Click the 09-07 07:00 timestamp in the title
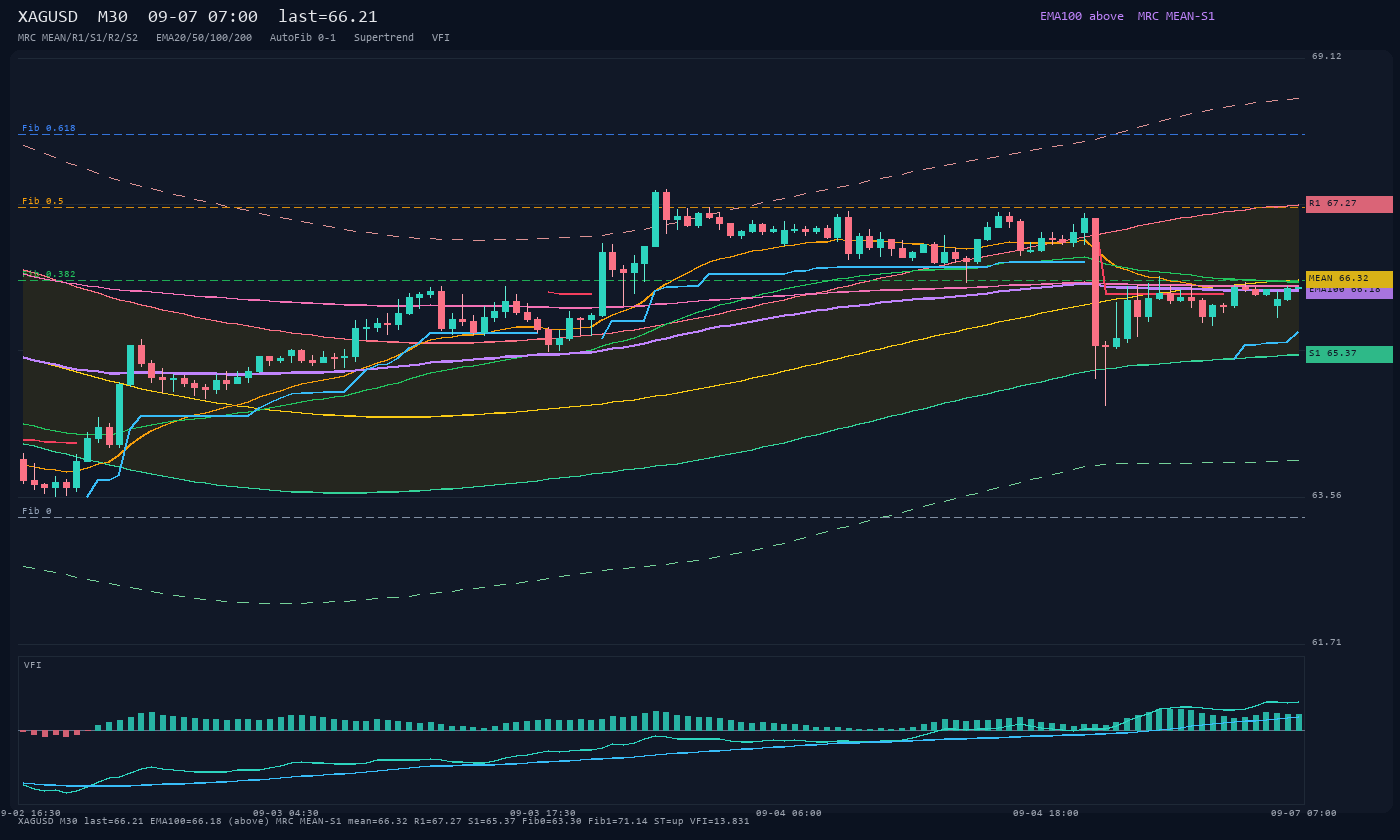Viewport: 1400px width, 840px height. pyautogui.click(x=203, y=17)
